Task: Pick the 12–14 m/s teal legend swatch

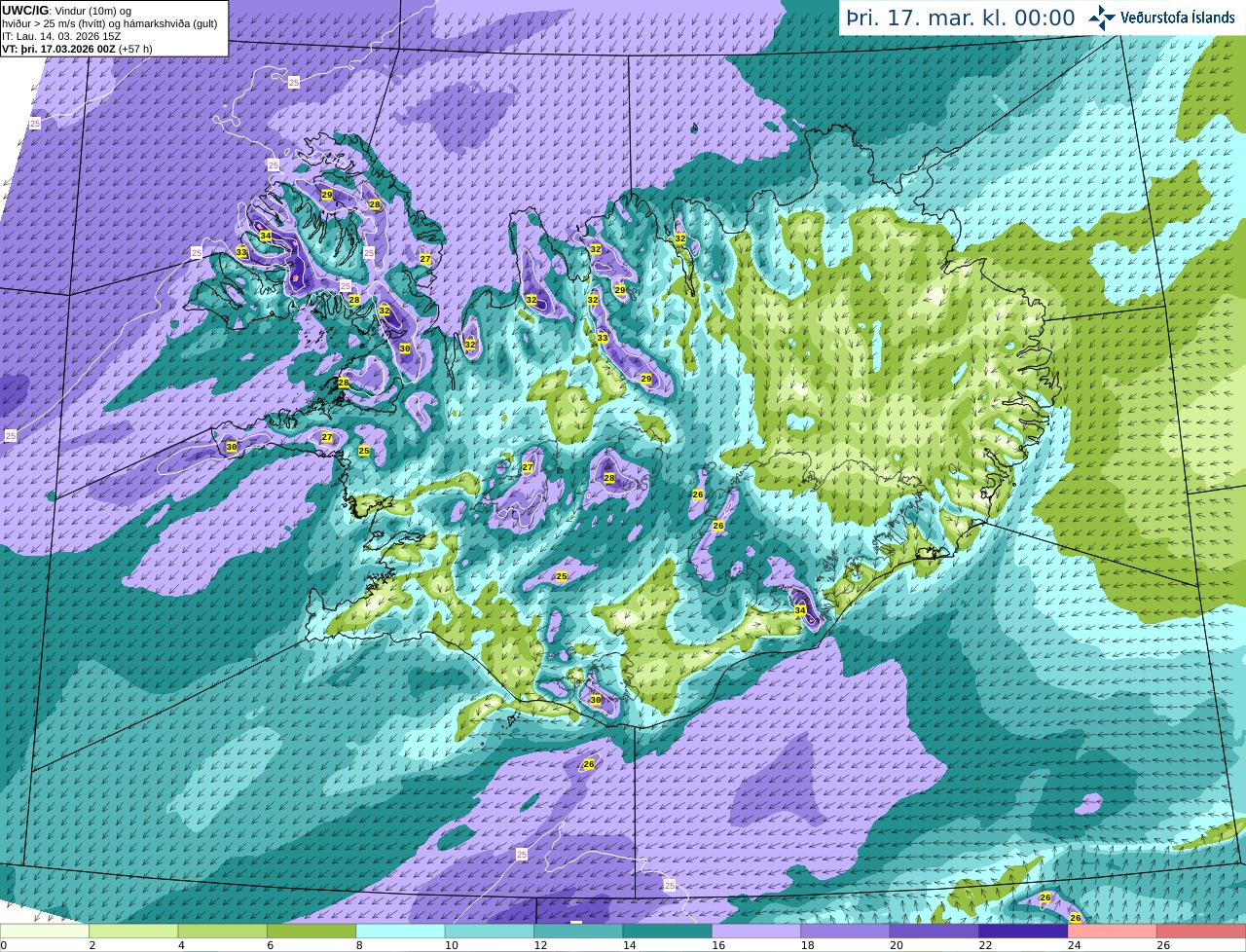Action: coord(578,932)
